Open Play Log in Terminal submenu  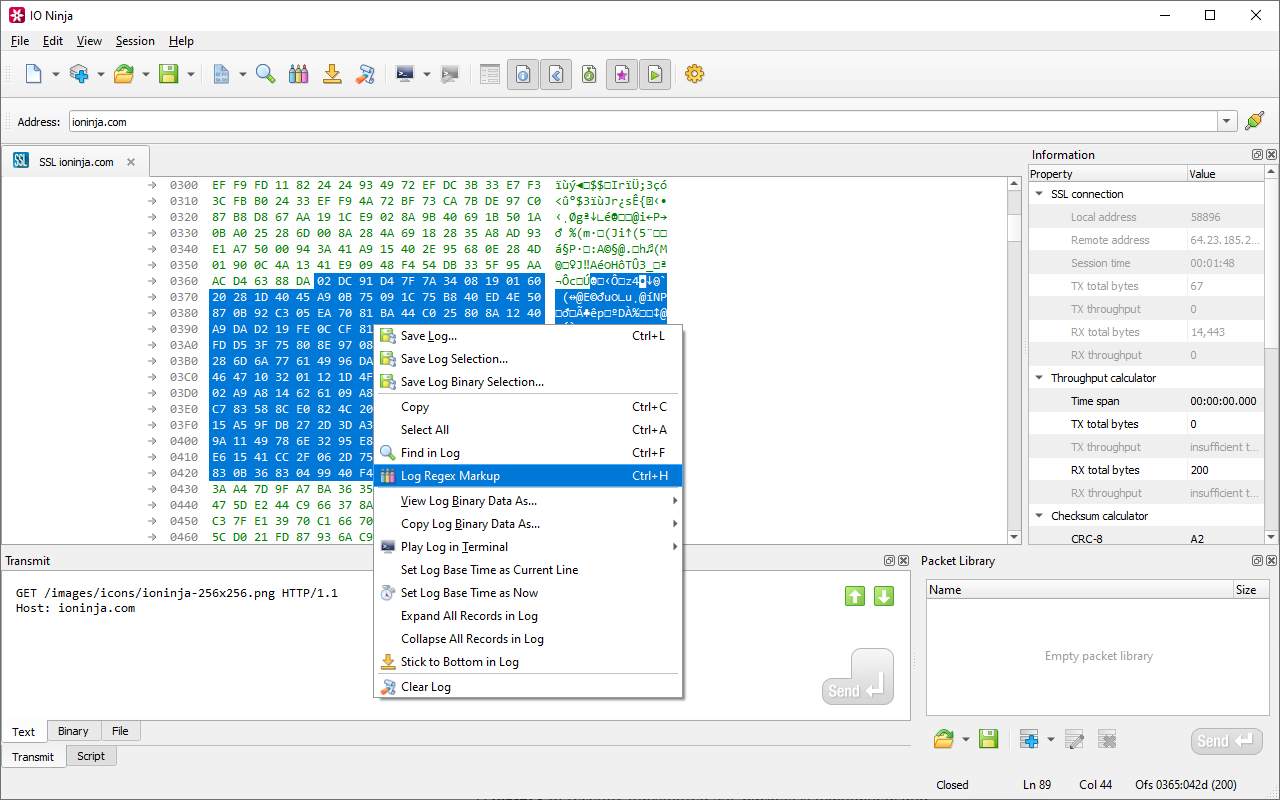[x=528, y=547]
